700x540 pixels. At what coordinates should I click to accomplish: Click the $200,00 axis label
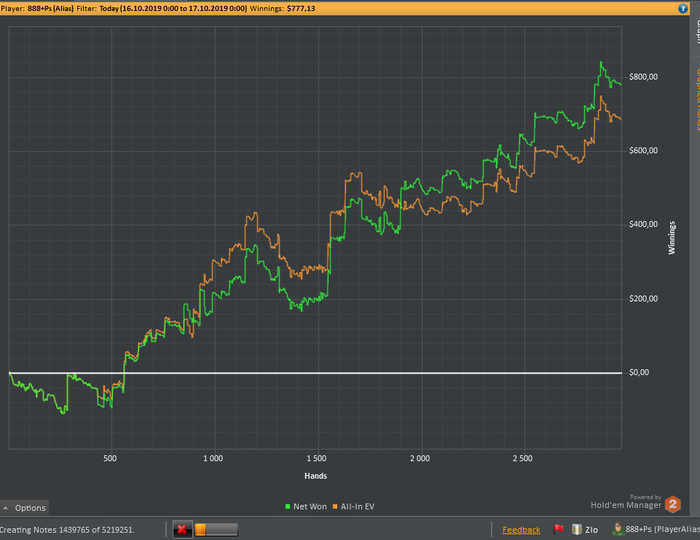point(643,299)
